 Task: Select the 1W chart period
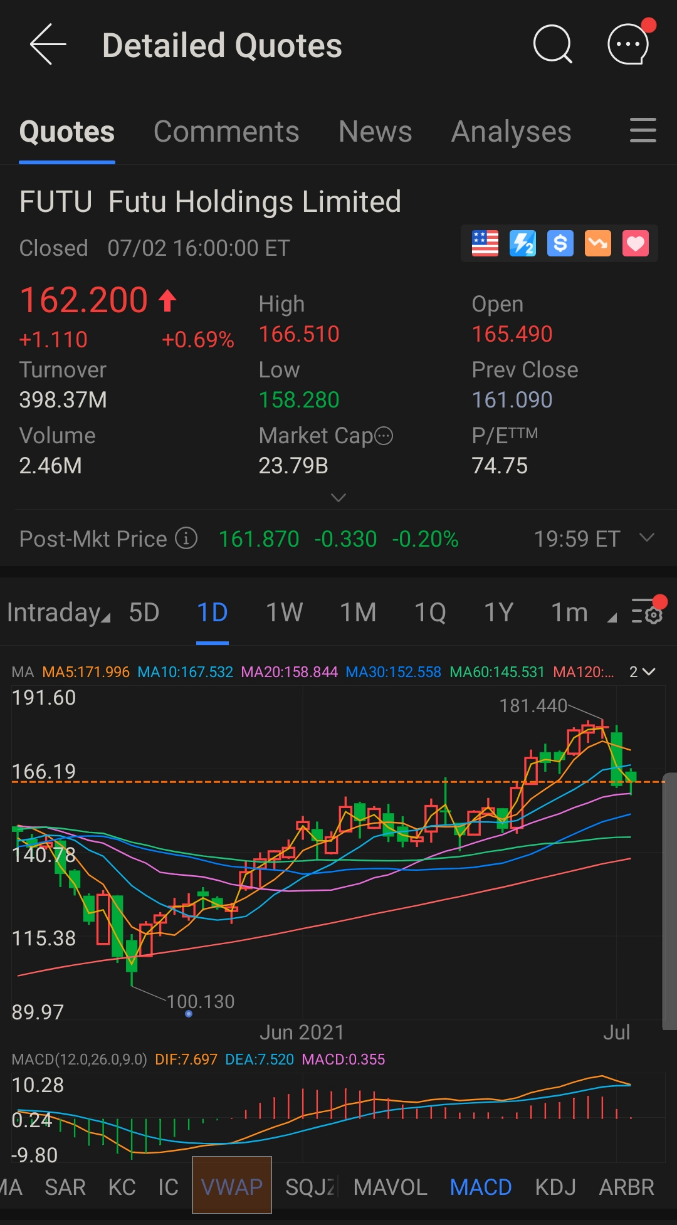click(284, 612)
